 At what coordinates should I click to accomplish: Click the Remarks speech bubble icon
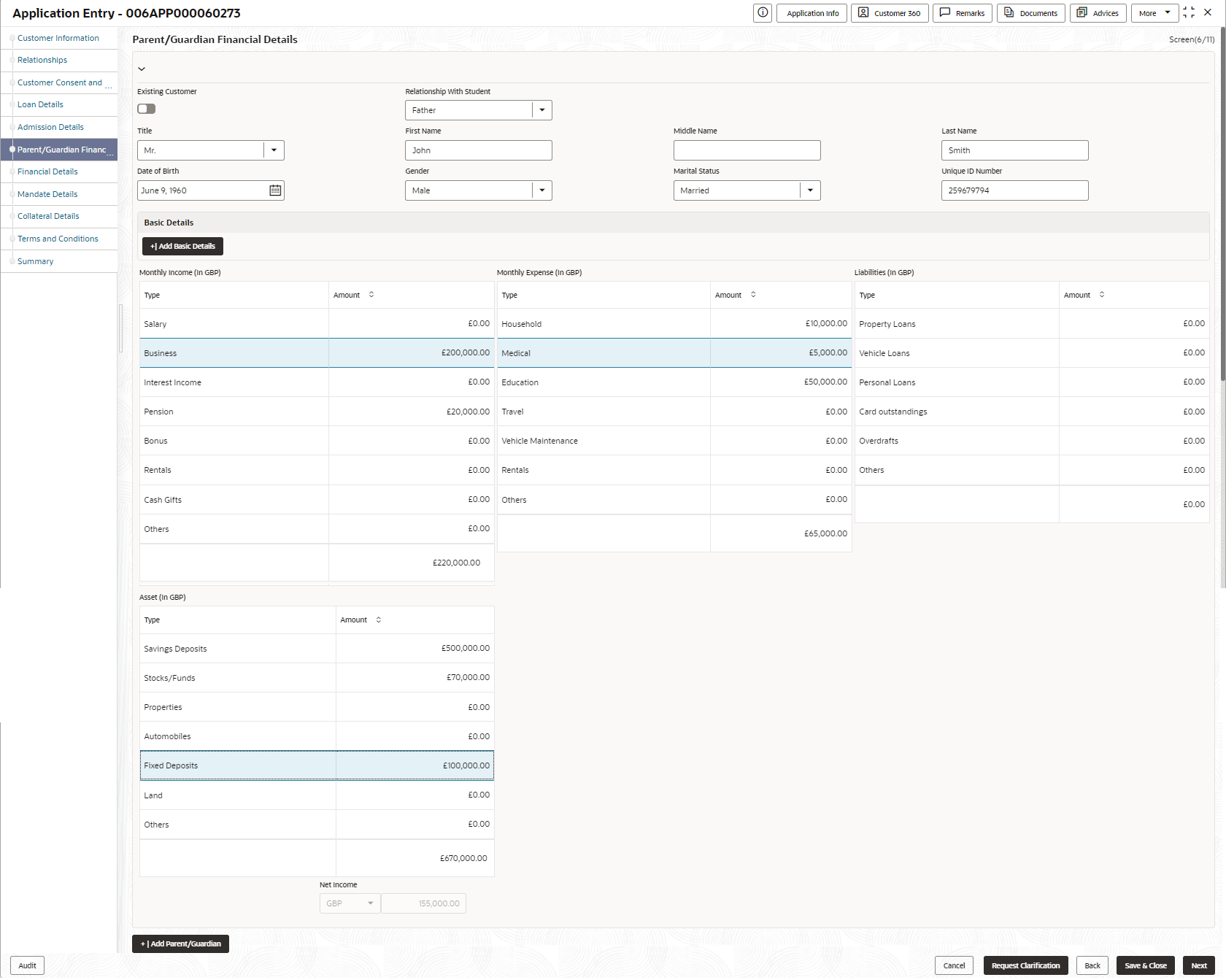tap(945, 12)
